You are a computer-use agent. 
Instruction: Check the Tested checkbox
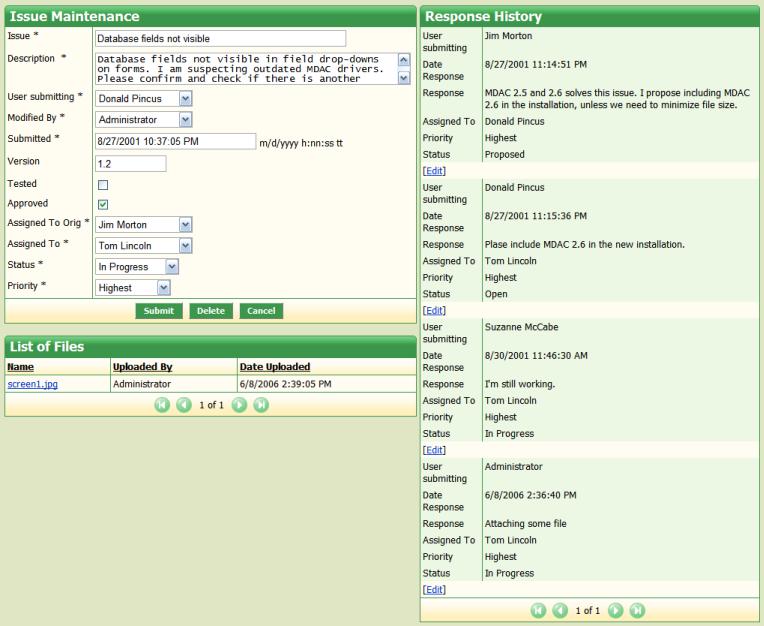coord(102,185)
